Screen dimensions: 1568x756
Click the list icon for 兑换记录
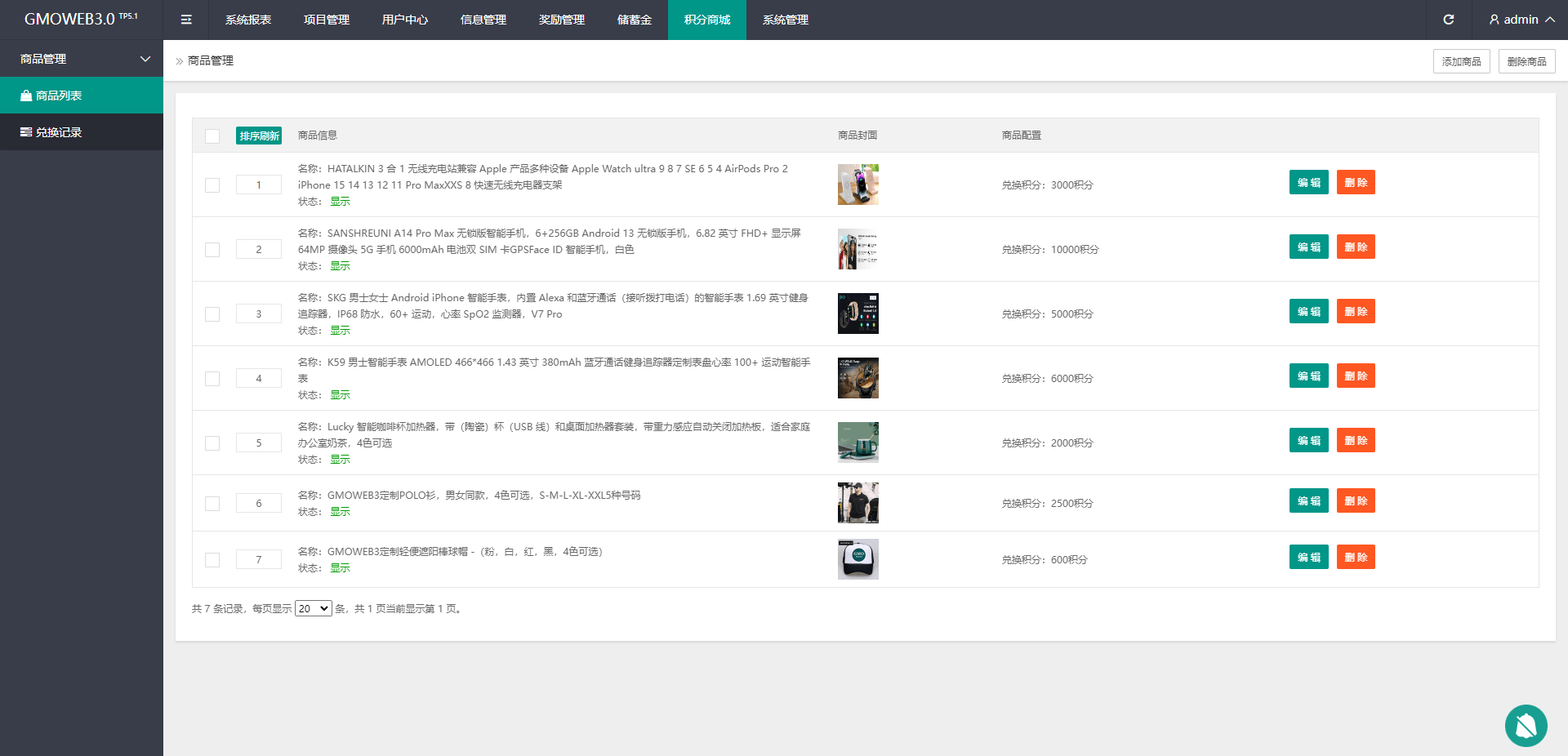(x=26, y=132)
